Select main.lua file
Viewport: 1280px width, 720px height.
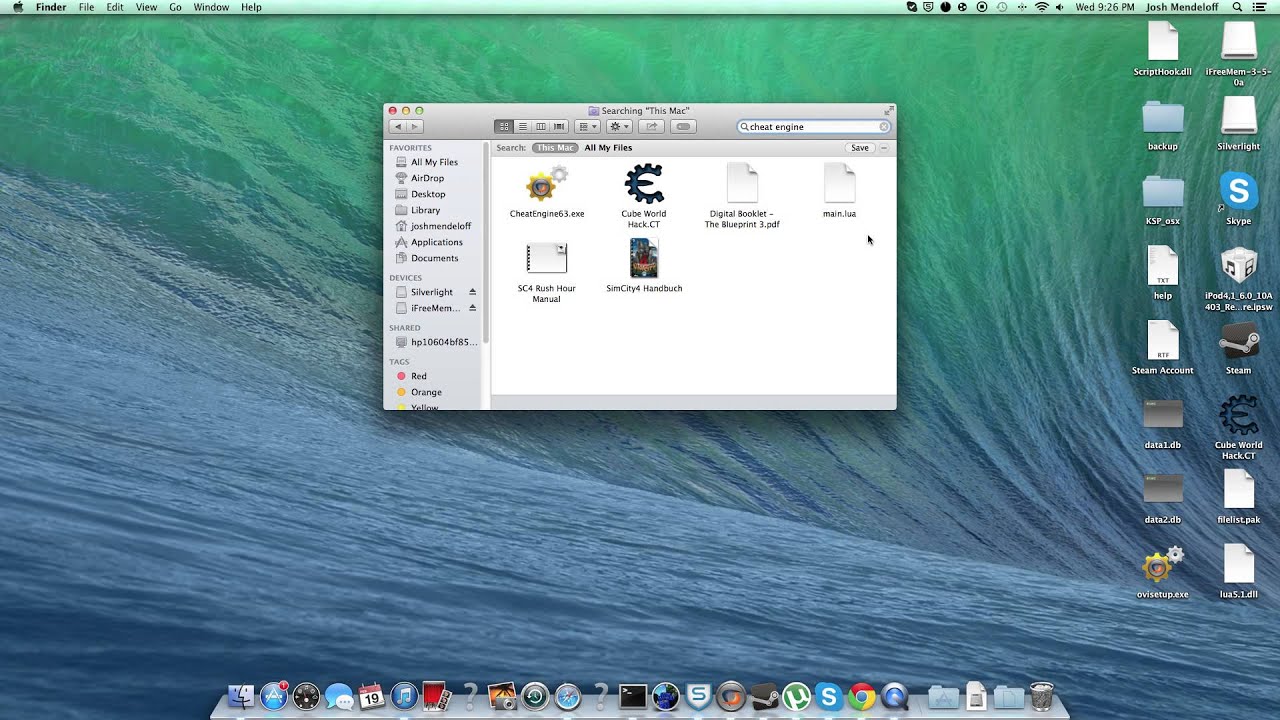839,192
